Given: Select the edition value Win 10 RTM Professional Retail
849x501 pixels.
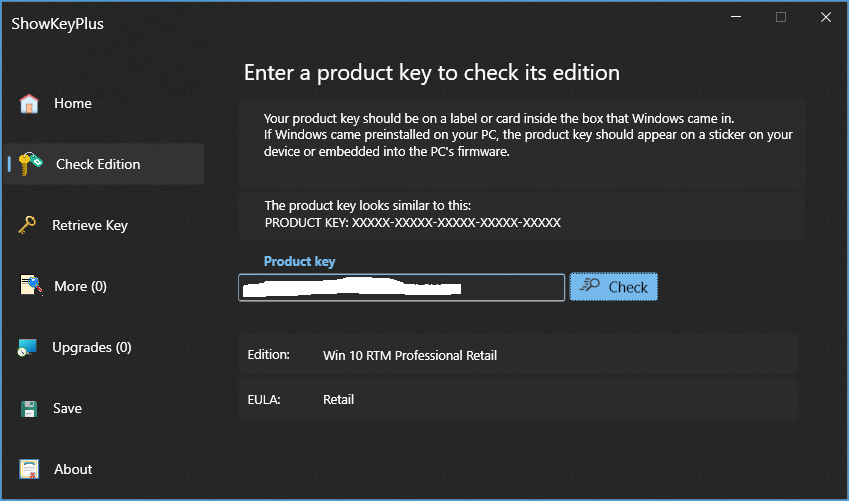Looking at the screenshot, I should [x=410, y=355].
